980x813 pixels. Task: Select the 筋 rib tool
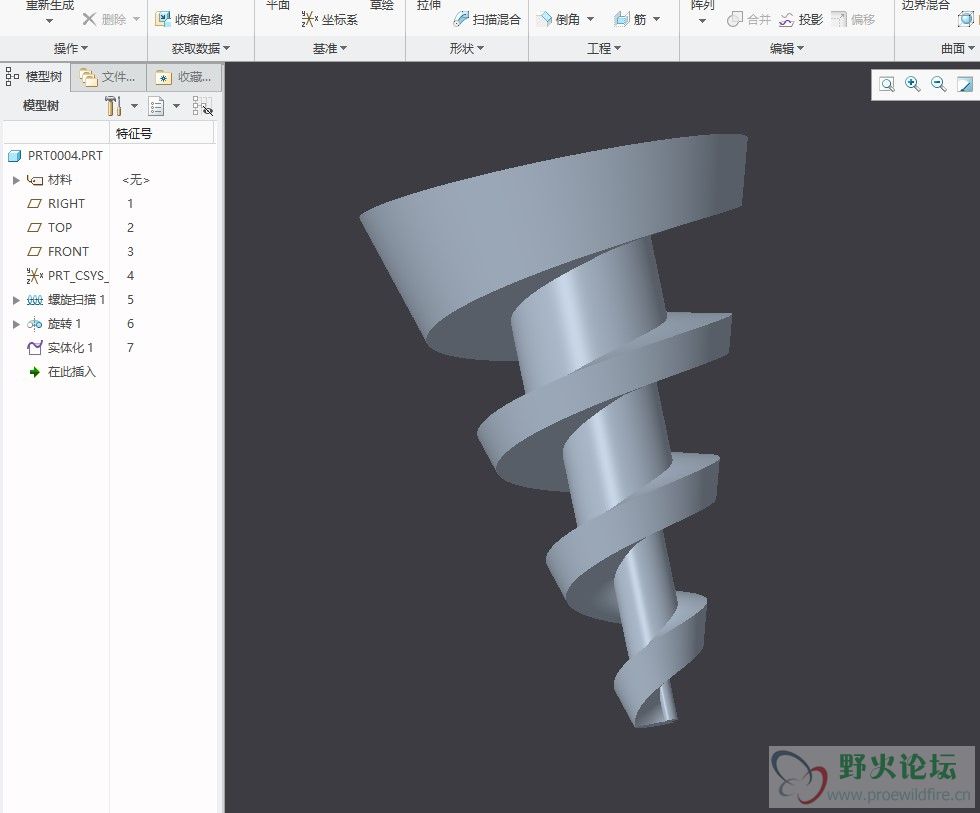[x=630, y=19]
